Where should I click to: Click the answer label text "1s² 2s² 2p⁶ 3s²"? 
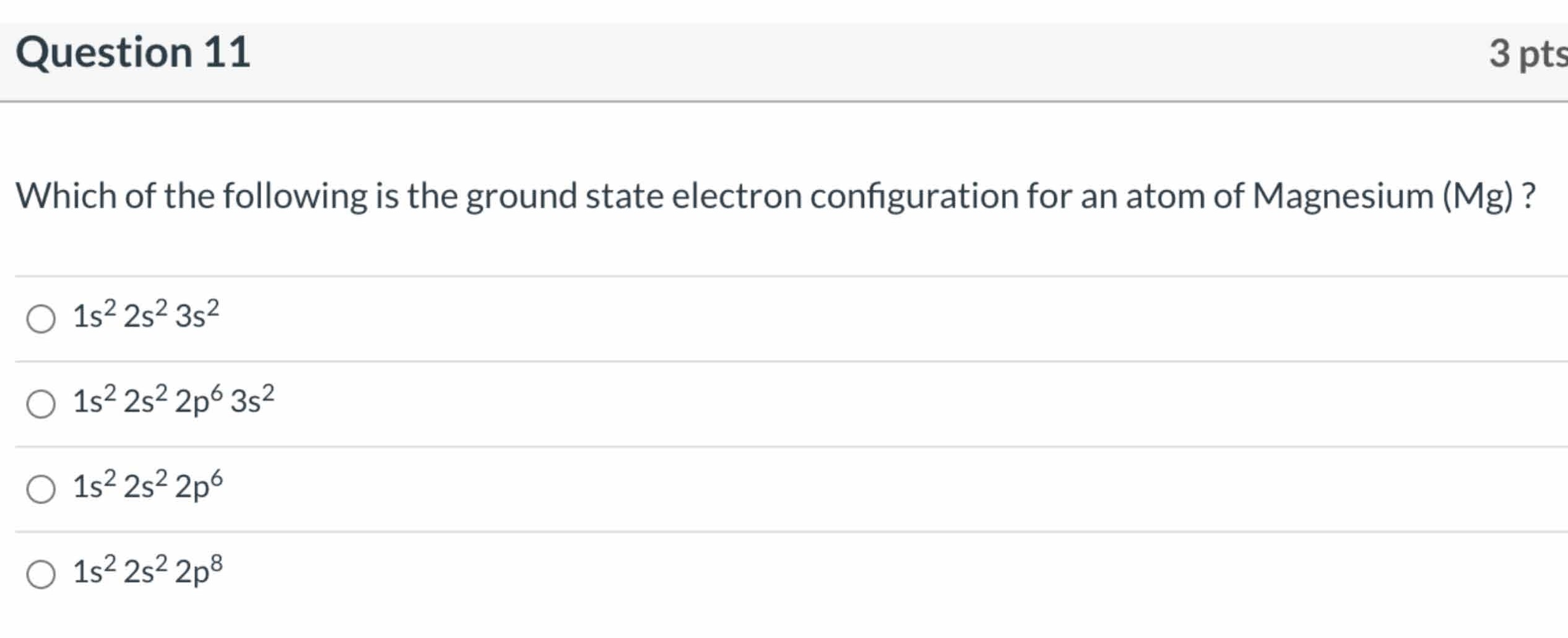tap(173, 401)
